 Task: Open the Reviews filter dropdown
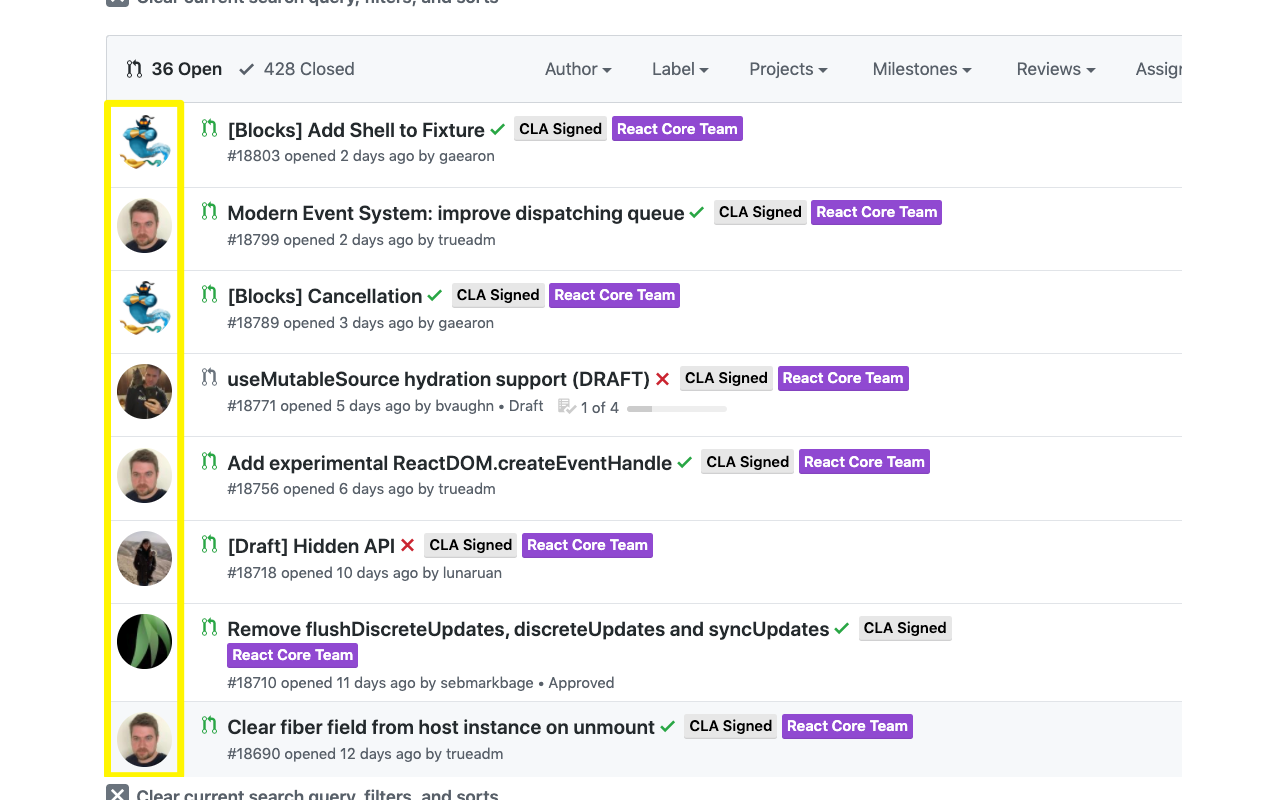point(1055,69)
